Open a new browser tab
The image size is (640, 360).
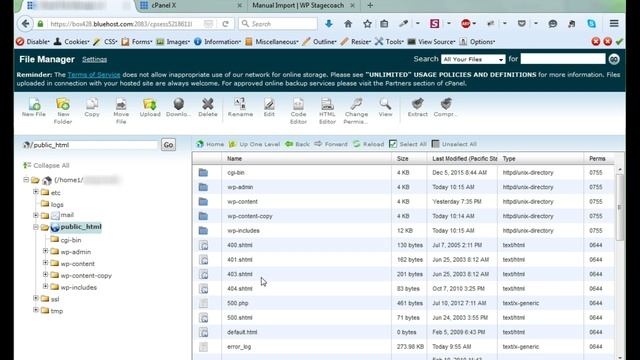[x=370, y=5]
